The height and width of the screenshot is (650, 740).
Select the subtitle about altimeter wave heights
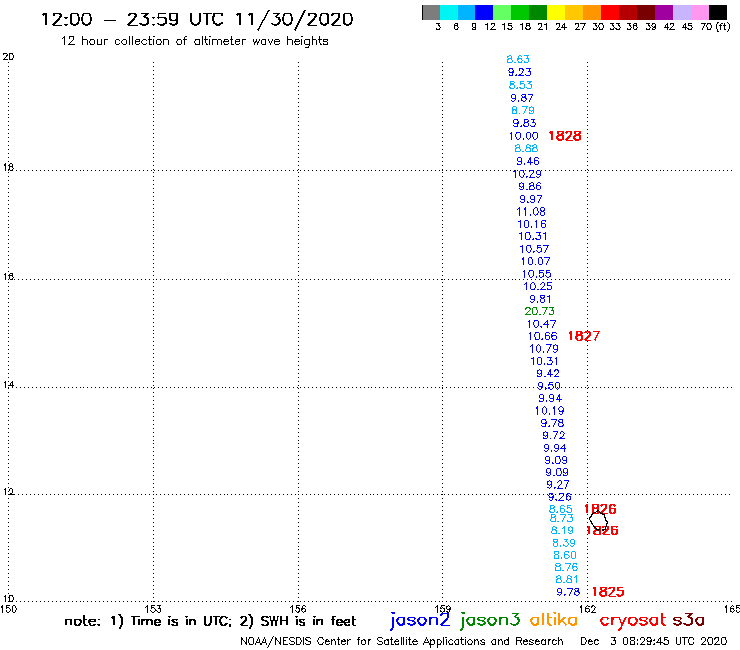click(194, 41)
